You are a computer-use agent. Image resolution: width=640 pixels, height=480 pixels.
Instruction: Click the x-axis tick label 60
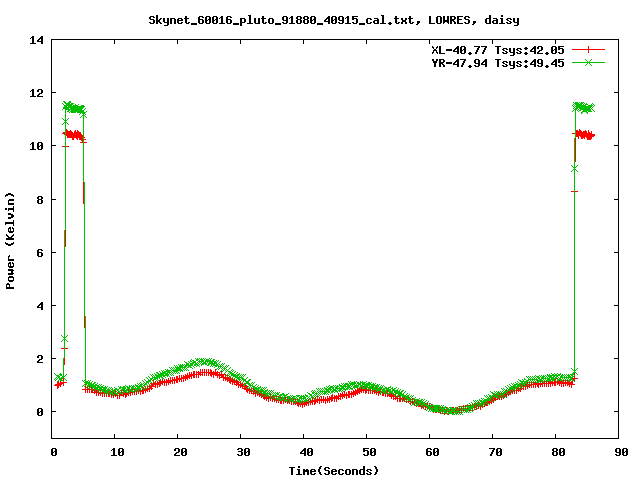(432, 452)
